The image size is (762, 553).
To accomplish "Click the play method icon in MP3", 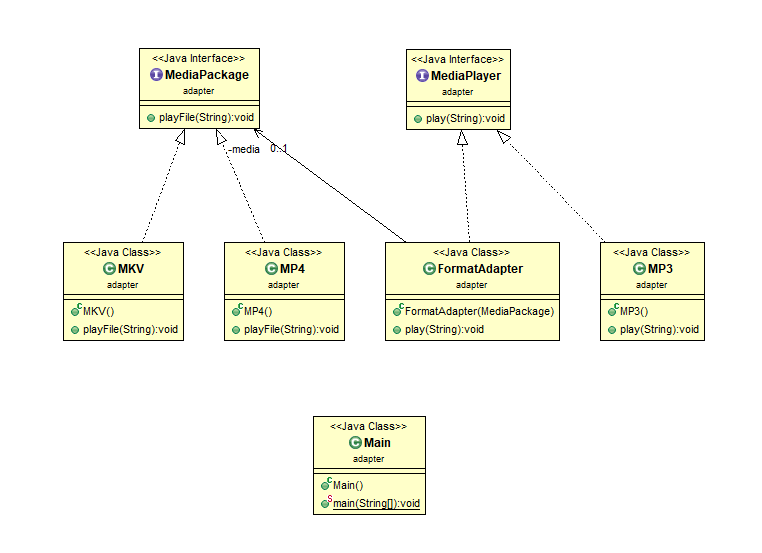I will [x=612, y=330].
